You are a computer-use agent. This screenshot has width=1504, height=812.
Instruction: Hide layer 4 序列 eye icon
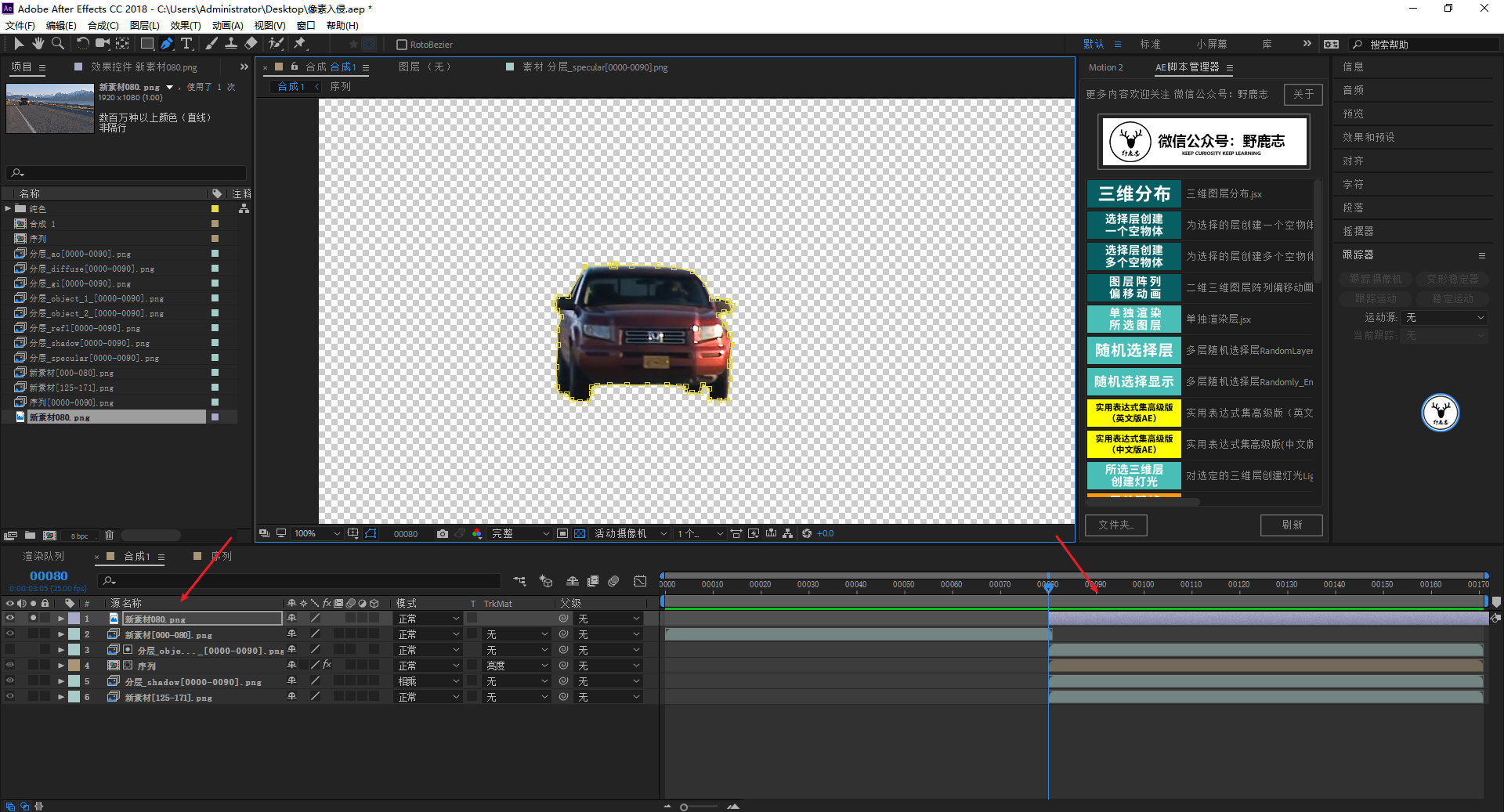pyautogui.click(x=10, y=666)
